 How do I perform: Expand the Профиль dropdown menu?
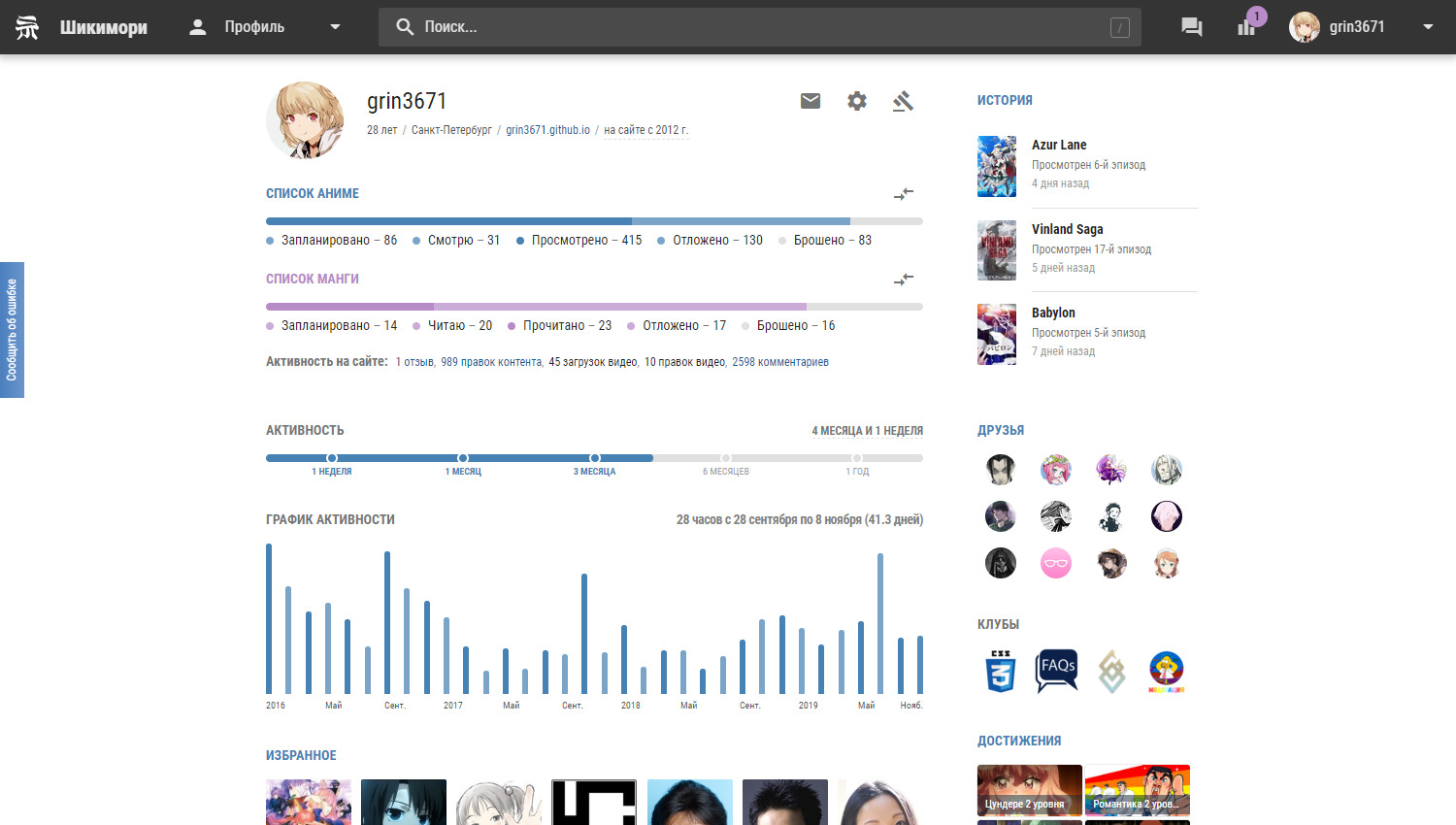335,27
